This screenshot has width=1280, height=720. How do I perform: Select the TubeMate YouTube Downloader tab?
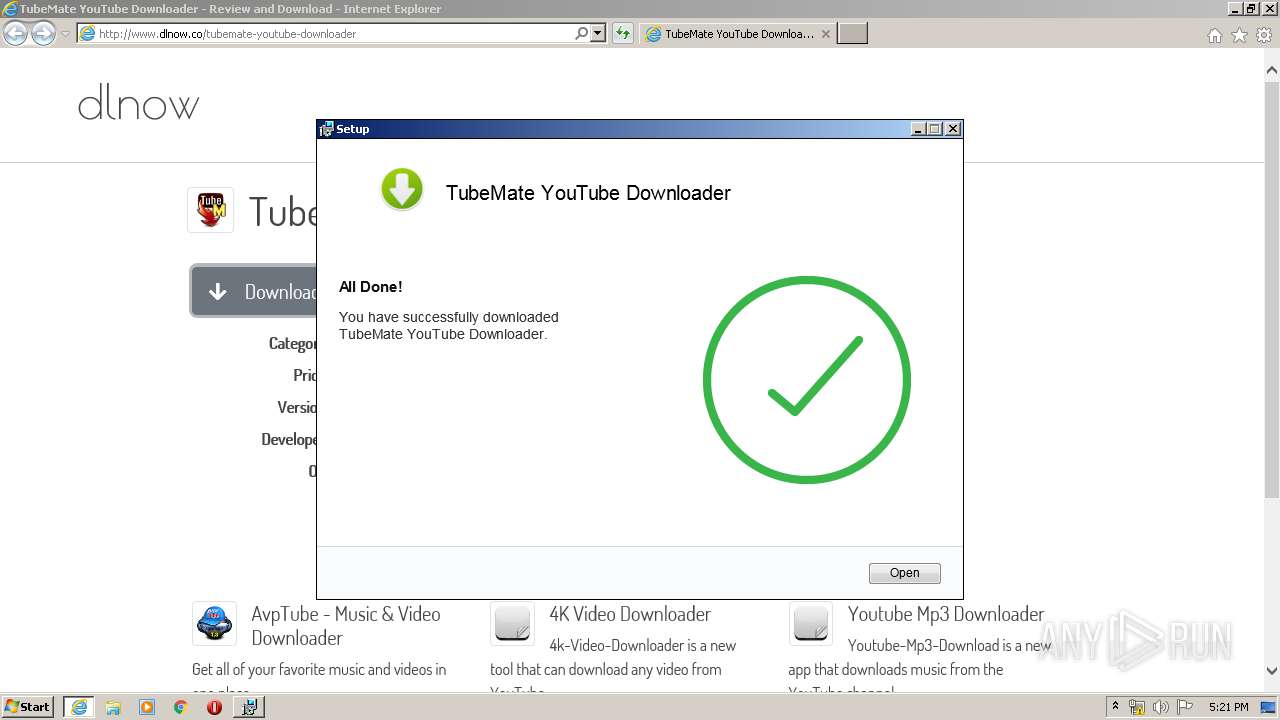click(x=738, y=33)
